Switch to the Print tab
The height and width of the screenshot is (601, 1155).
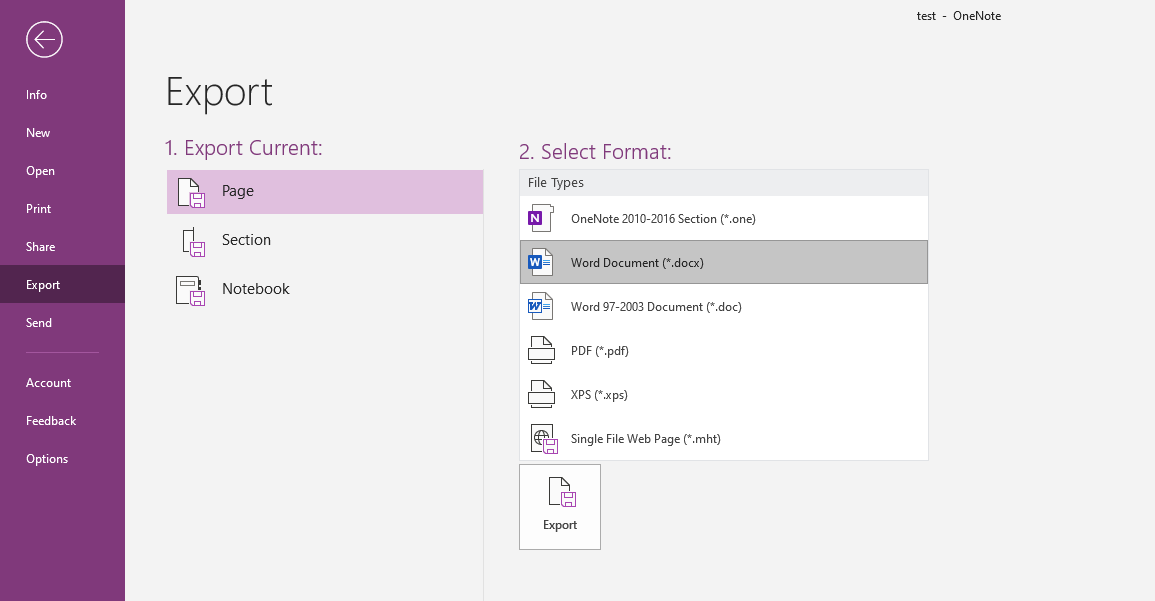click(x=63, y=208)
